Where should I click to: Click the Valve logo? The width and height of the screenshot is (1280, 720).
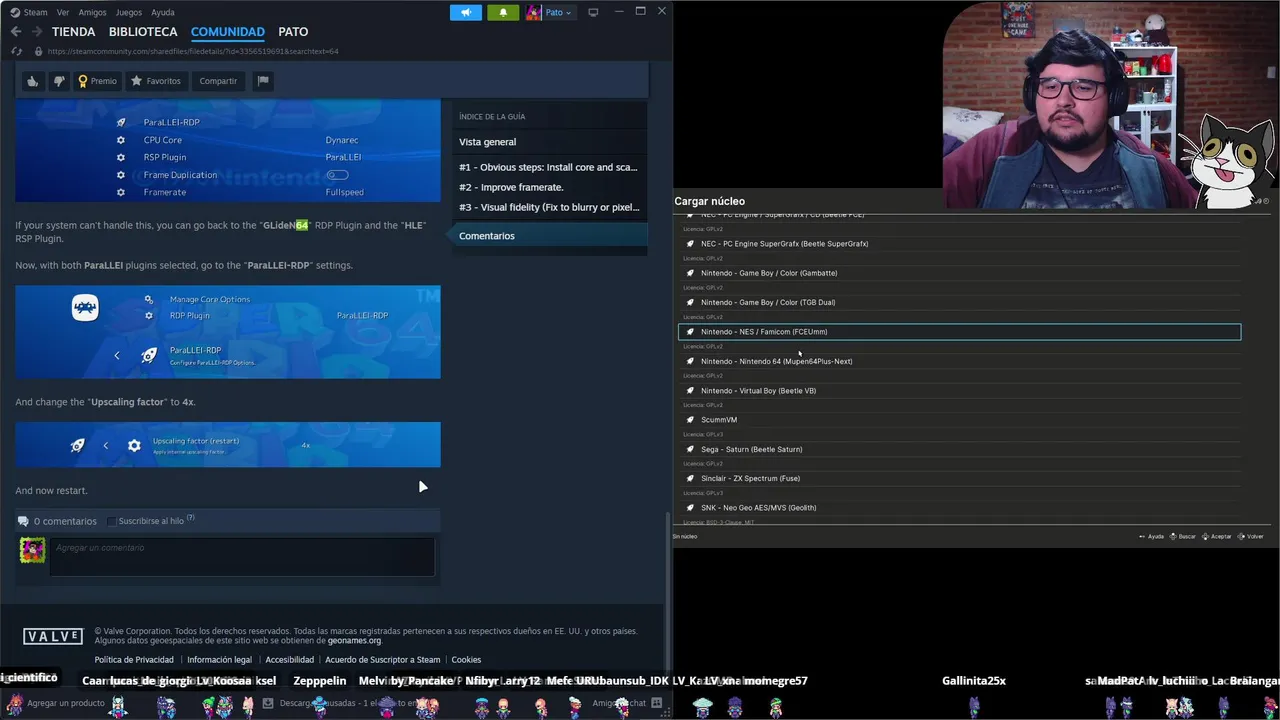pos(53,637)
